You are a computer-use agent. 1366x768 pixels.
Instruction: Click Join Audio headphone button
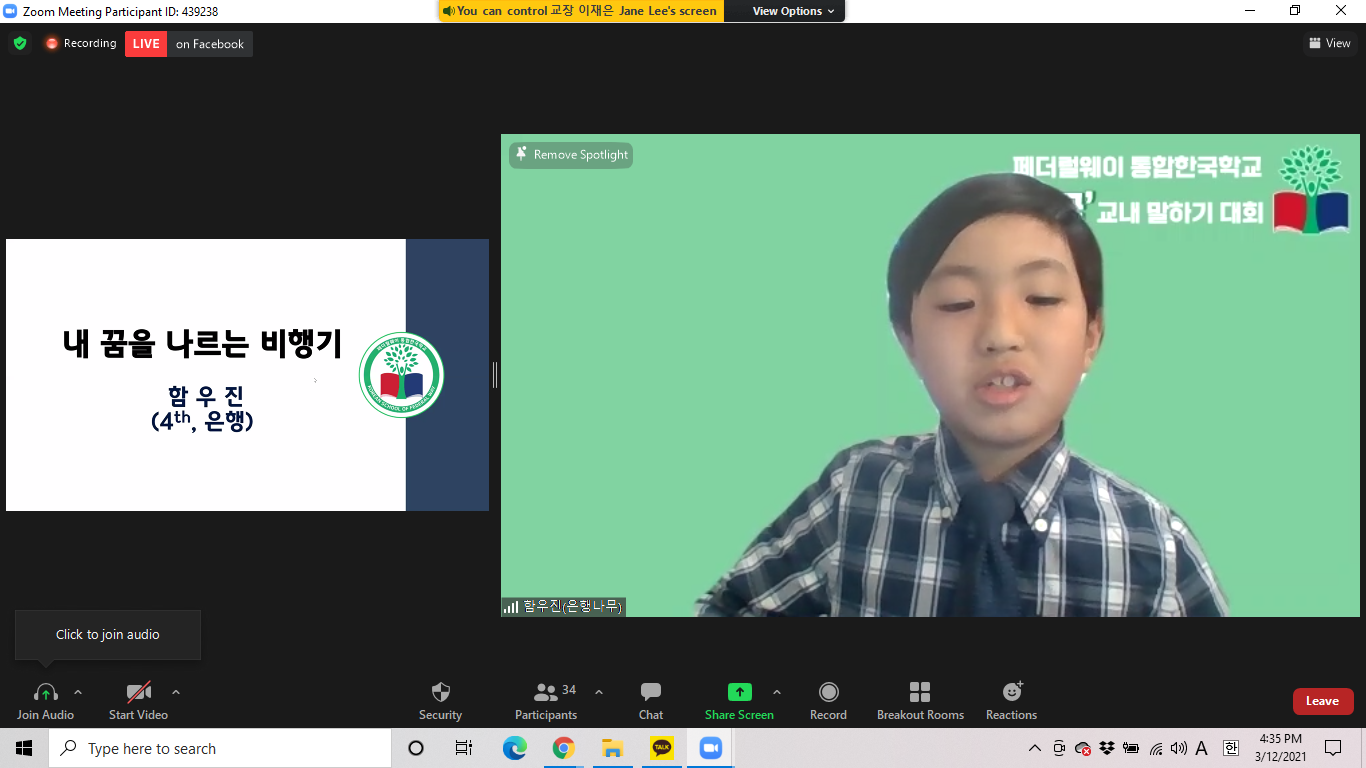(45, 693)
